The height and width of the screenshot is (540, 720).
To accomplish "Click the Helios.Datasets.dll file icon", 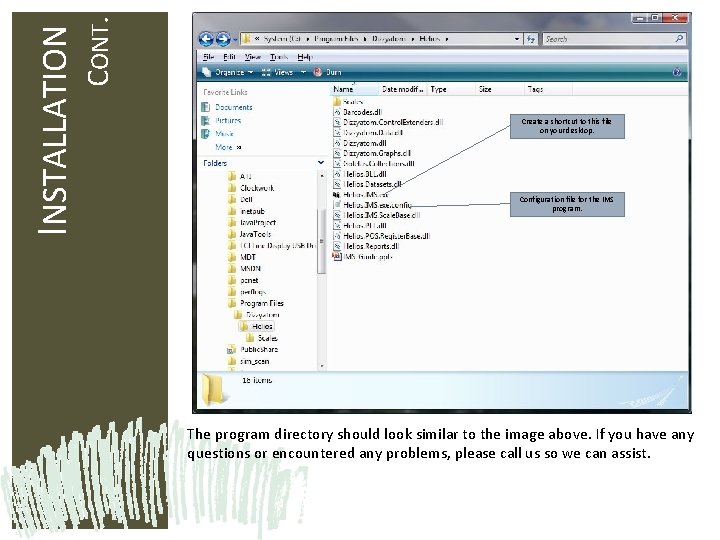I will tap(337, 184).
